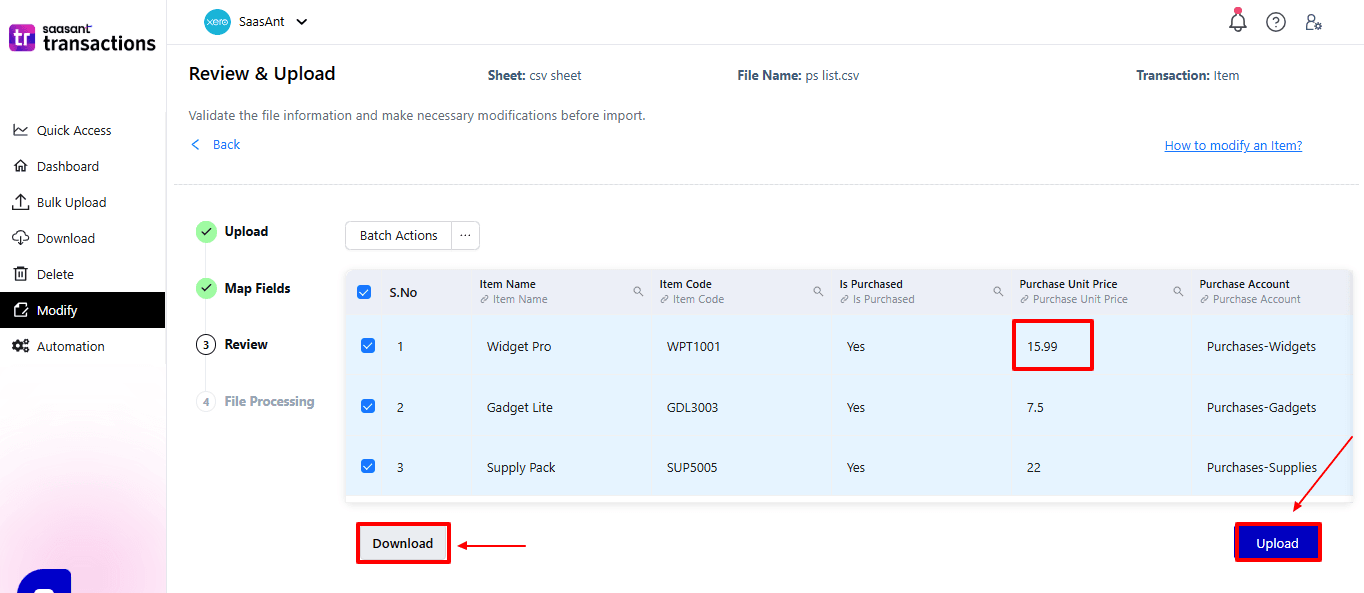Open Bulk Upload in sidebar
The height and width of the screenshot is (593, 1364).
[71, 202]
